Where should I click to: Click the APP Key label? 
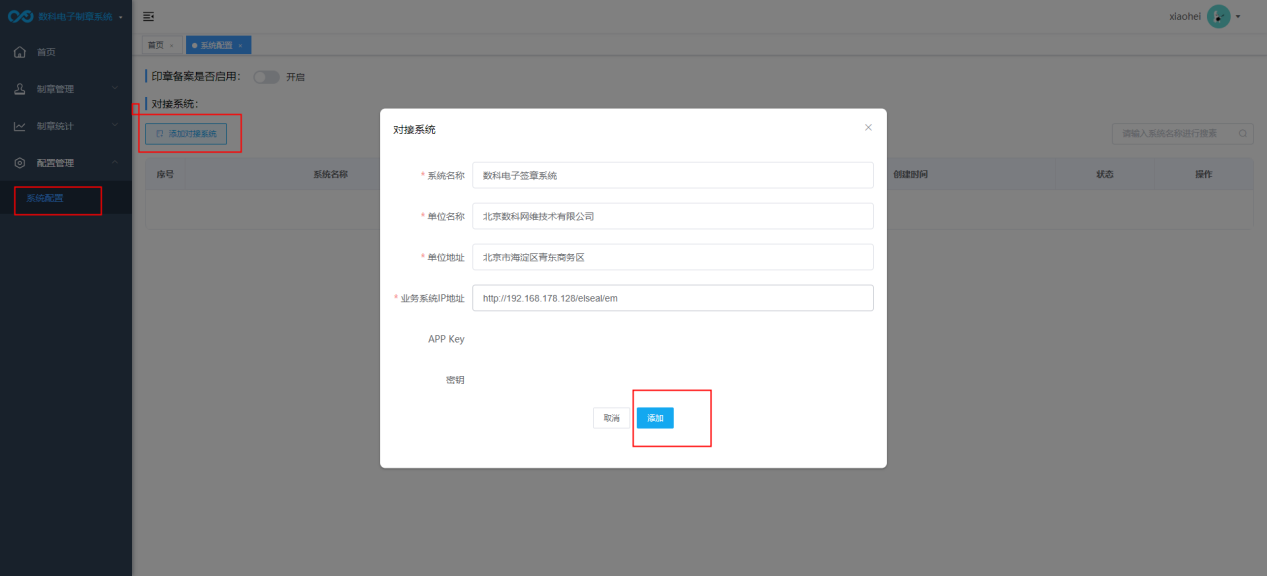coord(446,339)
